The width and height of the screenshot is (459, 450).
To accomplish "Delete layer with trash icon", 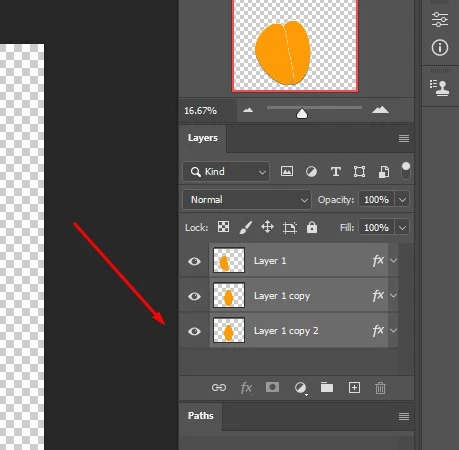I will coord(380,388).
